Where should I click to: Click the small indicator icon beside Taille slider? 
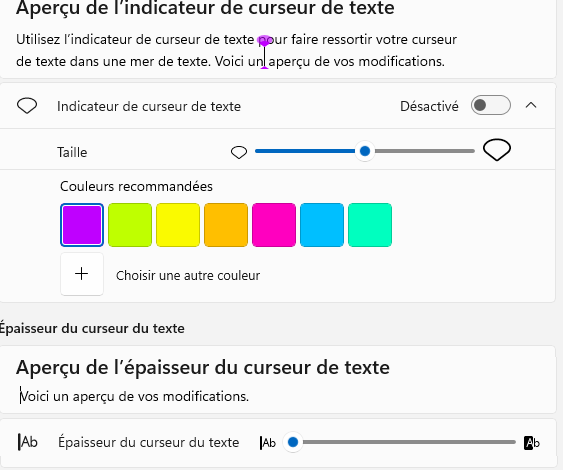pos(239,152)
